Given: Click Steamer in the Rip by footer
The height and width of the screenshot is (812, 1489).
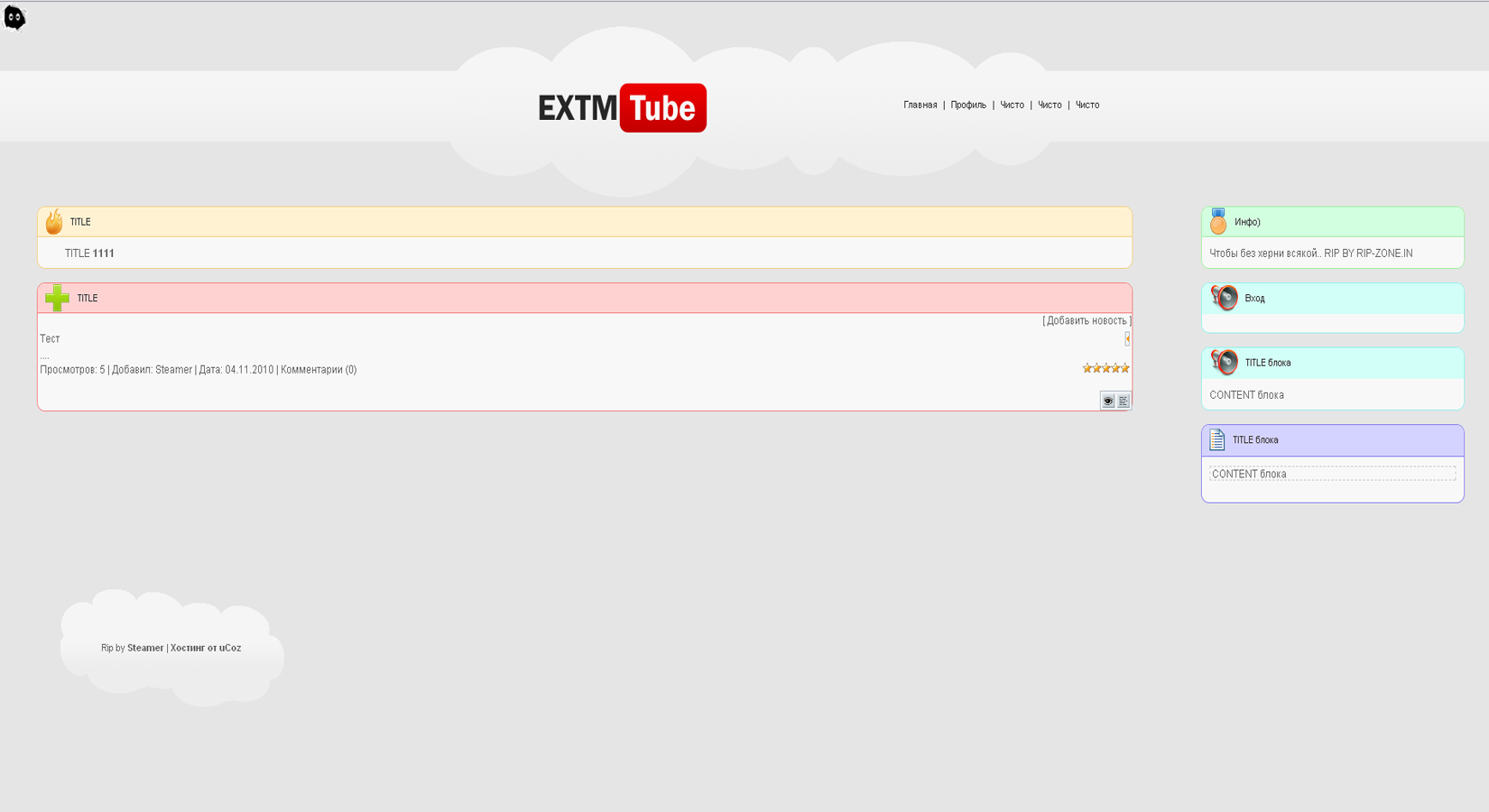Looking at the screenshot, I should click(x=145, y=648).
